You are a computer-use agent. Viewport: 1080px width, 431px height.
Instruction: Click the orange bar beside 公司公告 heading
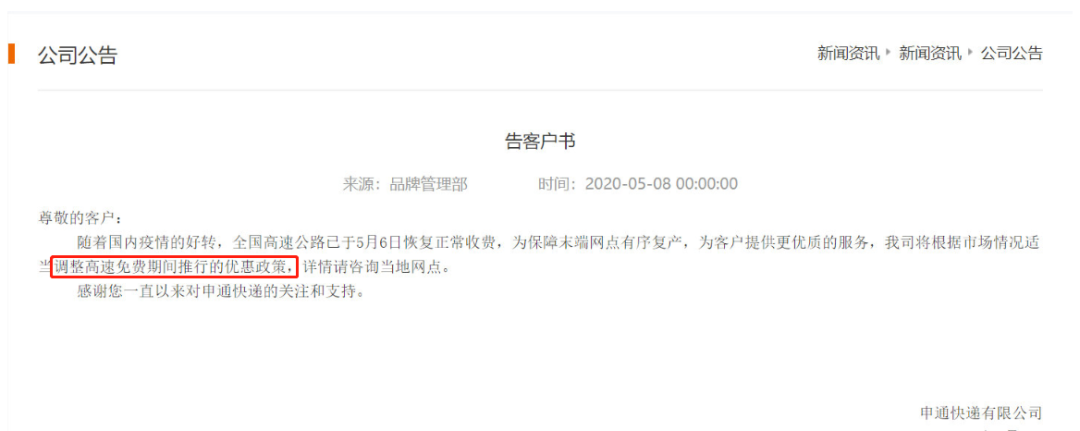(x=11, y=54)
